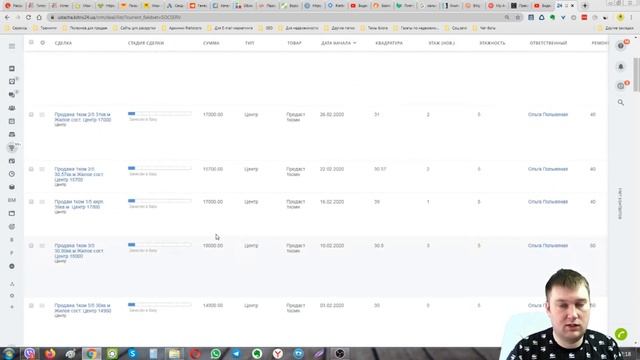The image size is (640, 360).
Task: Check the deal dated 10.02.2020
Action: [x=31, y=246]
